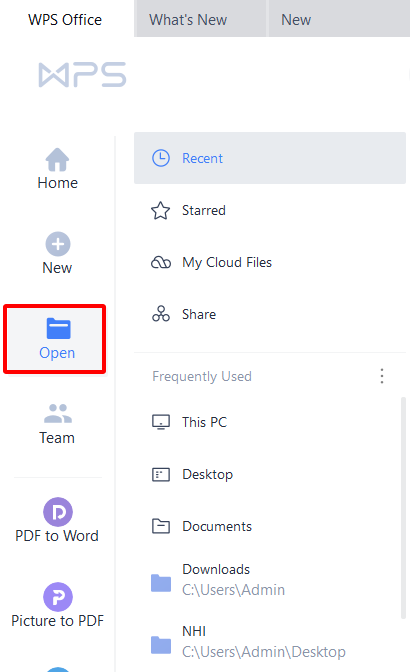The height and width of the screenshot is (672, 410).
Task: Click the Picture to PDF label
Action: (57, 621)
